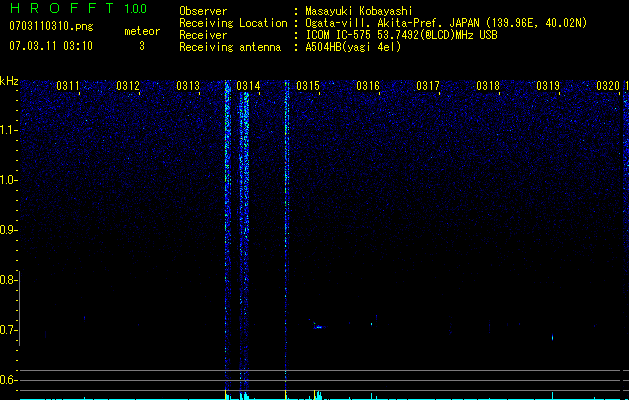This screenshot has width=629, height=400.
Task: Click the 0320 time marker
Action: (x=608, y=86)
